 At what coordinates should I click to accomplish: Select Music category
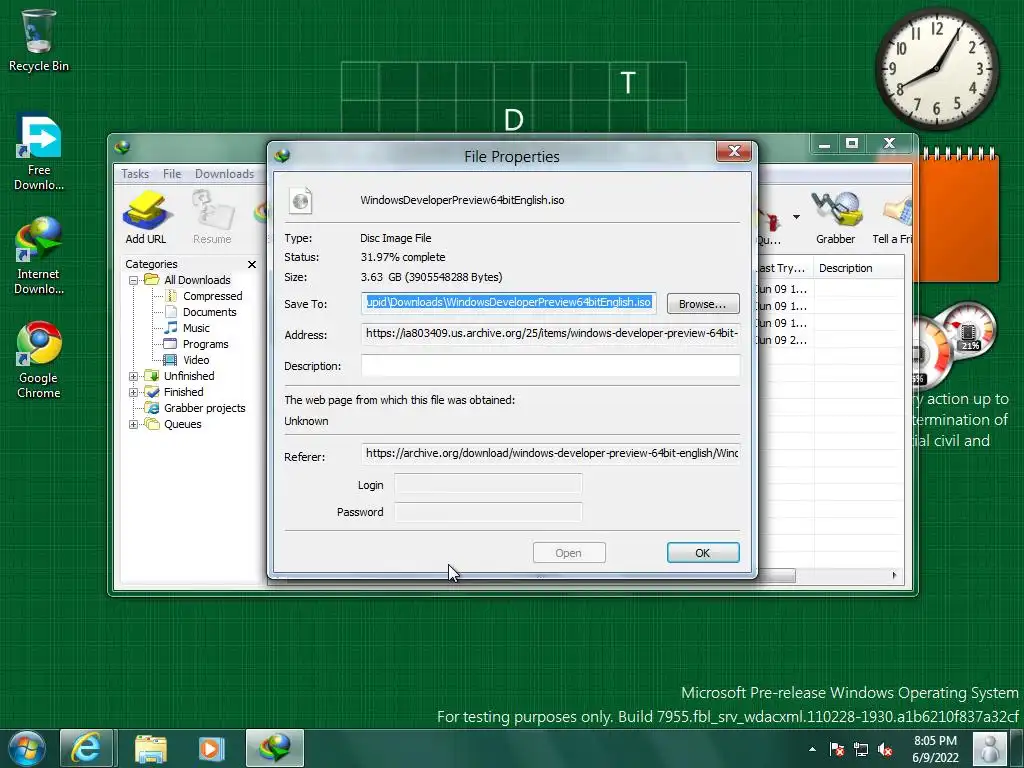pyautogui.click(x=196, y=328)
